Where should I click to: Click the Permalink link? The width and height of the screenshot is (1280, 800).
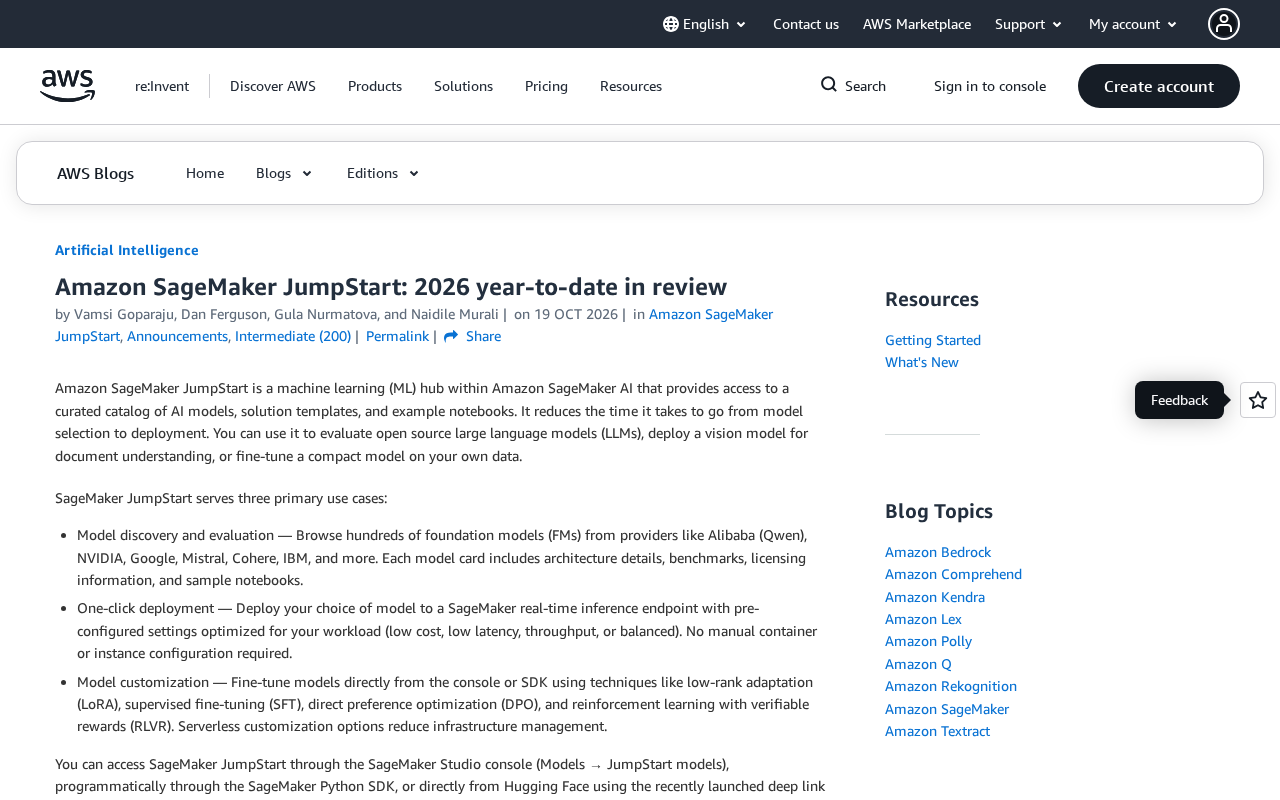tap(397, 336)
